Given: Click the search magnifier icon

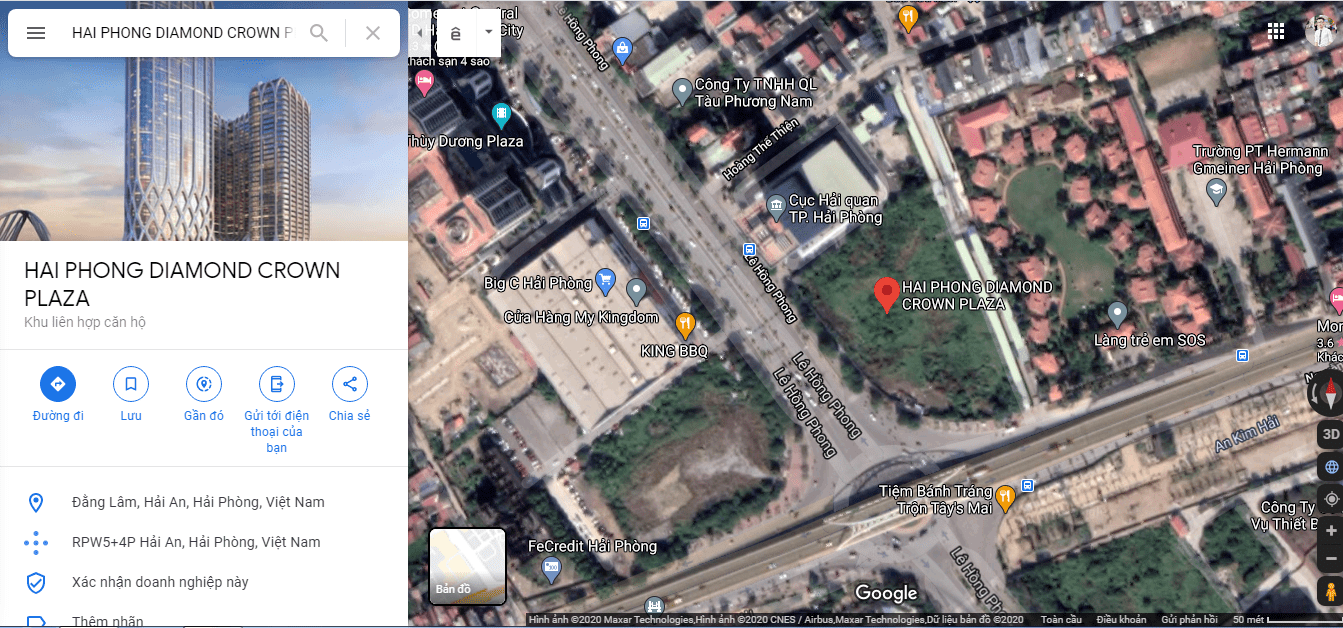Looking at the screenshot, I should pyautogui.click(x=319, y=33).
